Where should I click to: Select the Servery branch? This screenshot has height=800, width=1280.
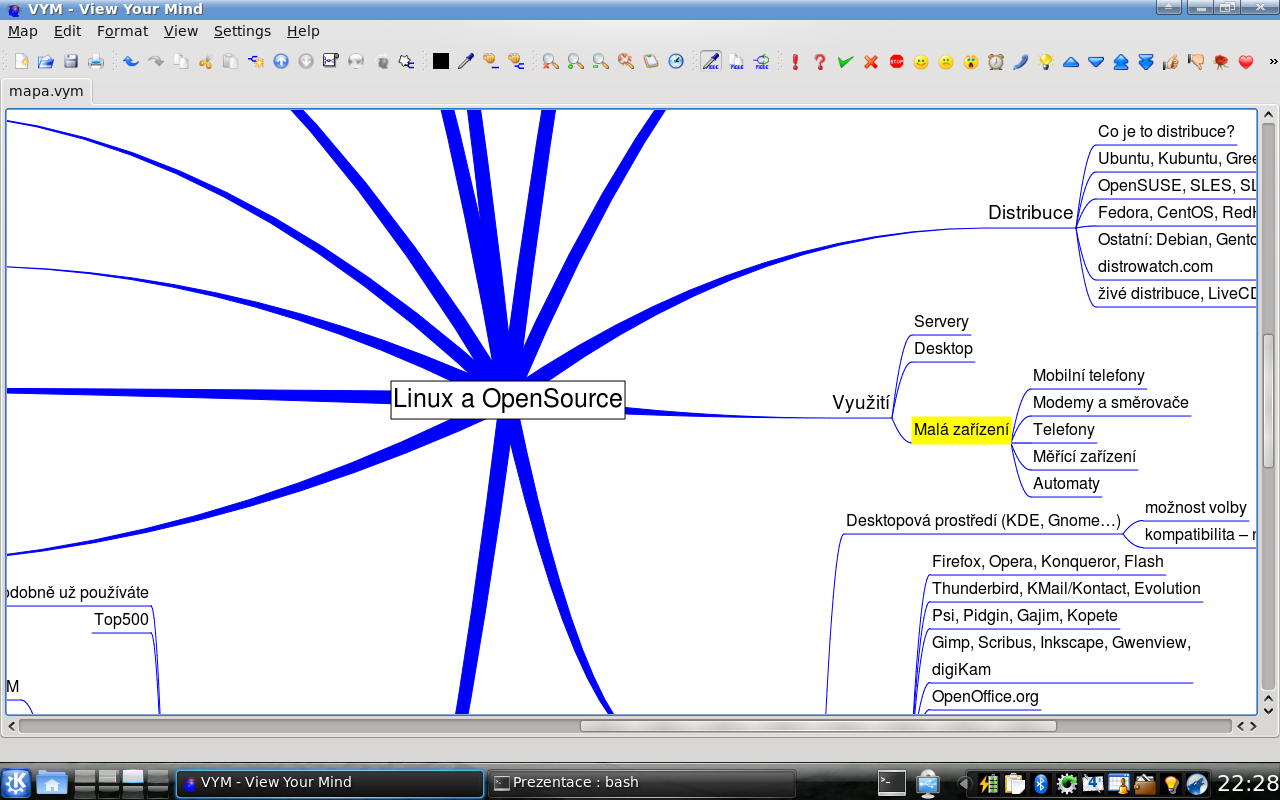[x=941, y=322]
